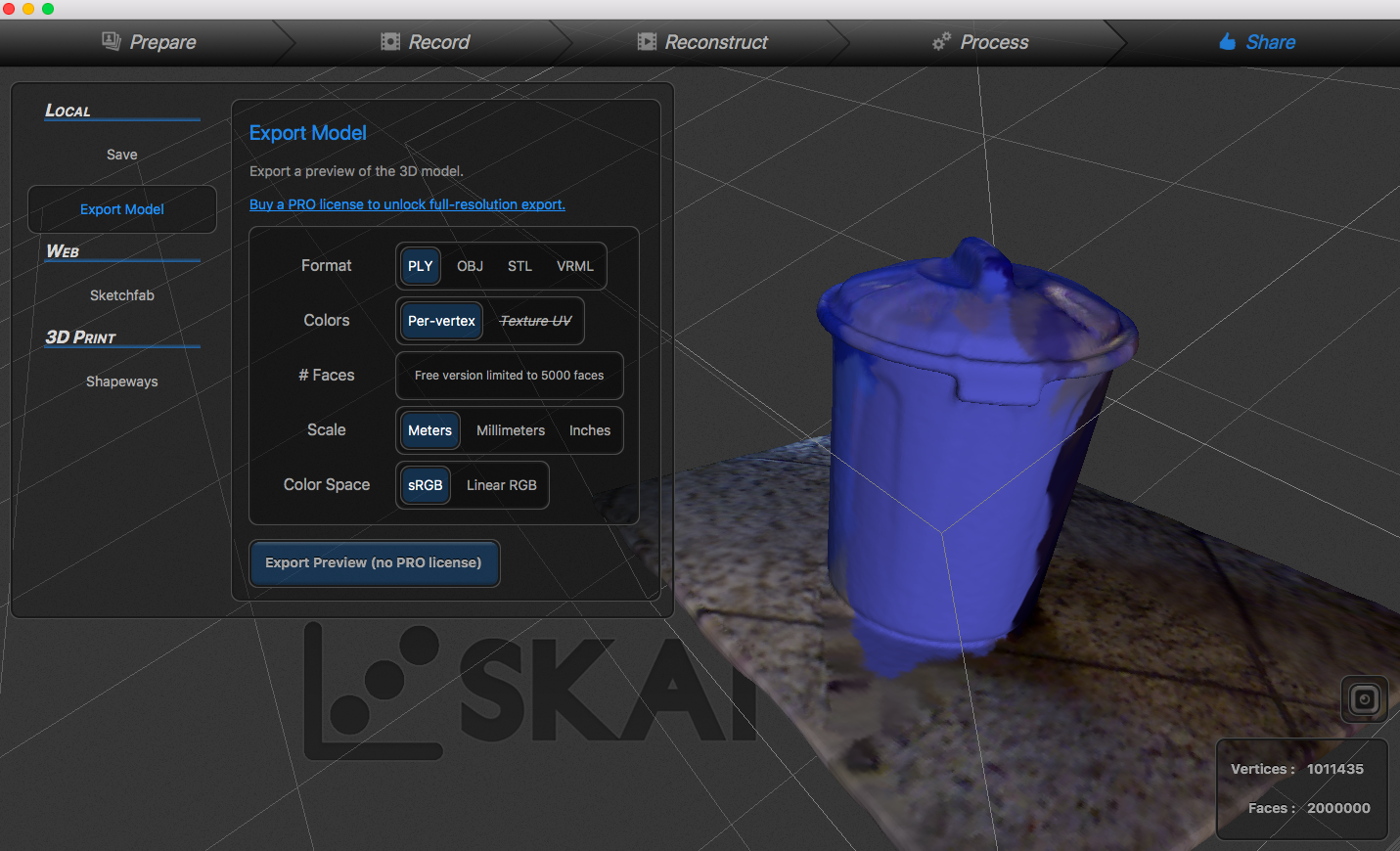Follow the Buy a PRO license link
Screen dimensions: 1400x851
pos(407,204)
